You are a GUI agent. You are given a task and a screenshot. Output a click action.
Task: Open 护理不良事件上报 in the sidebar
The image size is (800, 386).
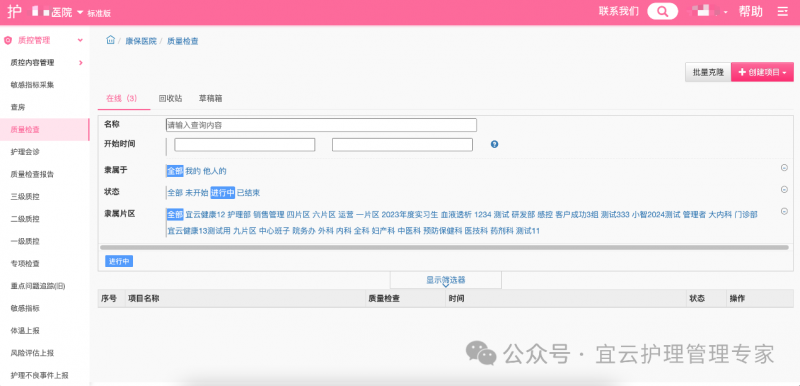click(x=39, y=375)
